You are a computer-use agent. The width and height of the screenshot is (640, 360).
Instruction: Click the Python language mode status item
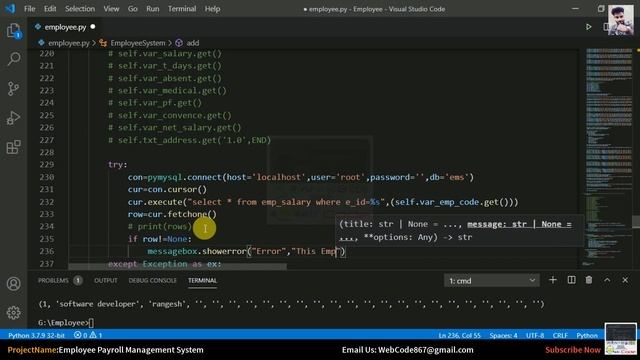point(587,335)
